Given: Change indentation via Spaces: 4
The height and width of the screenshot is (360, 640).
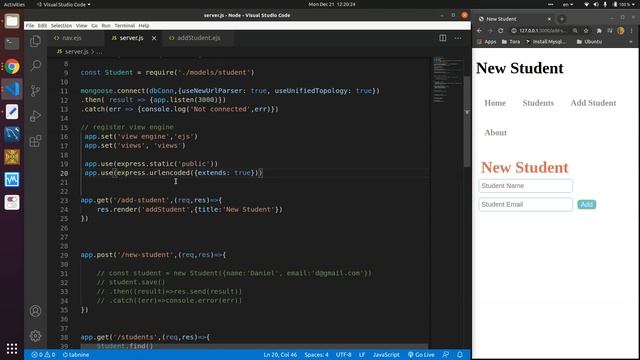Looking at the screenshot, I should [316, 355].
